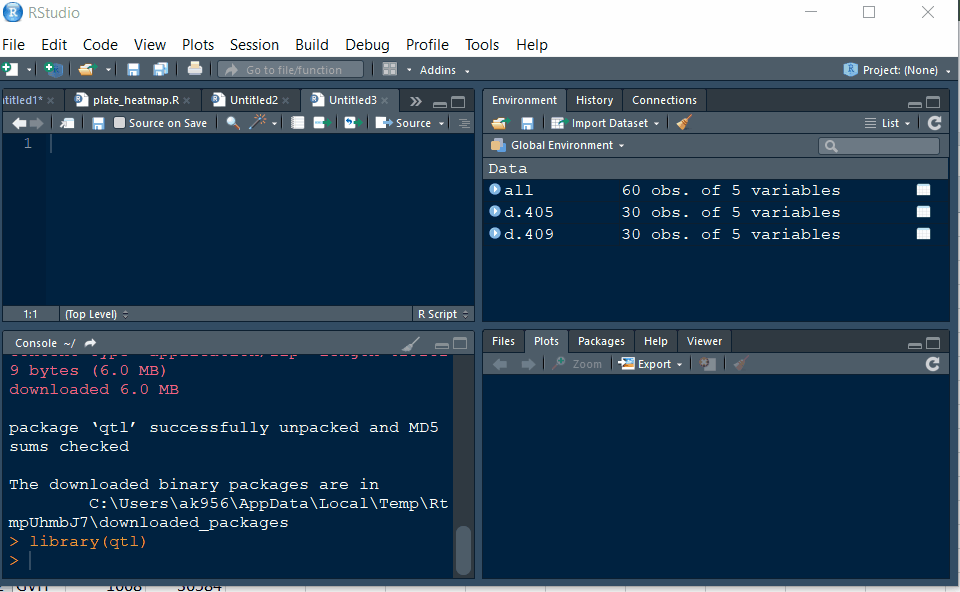This screenshot has width=960, height=592.
Task: Refresh the current plot
Action: pos(932,364)
